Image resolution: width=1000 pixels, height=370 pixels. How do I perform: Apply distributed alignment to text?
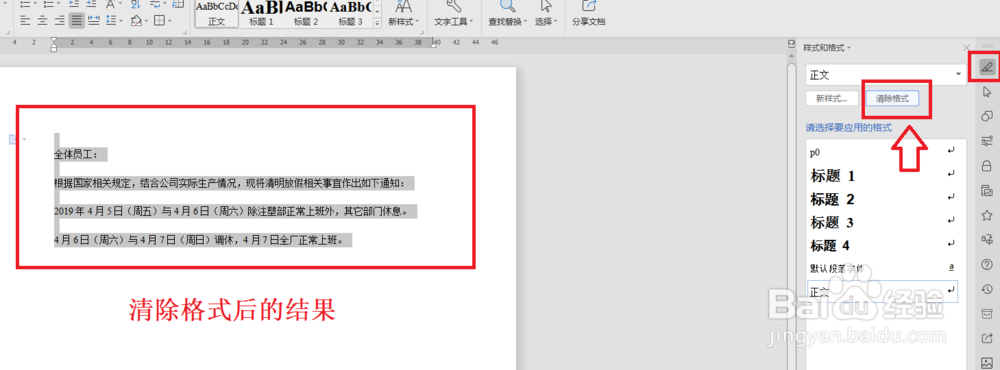coord(93,21)
